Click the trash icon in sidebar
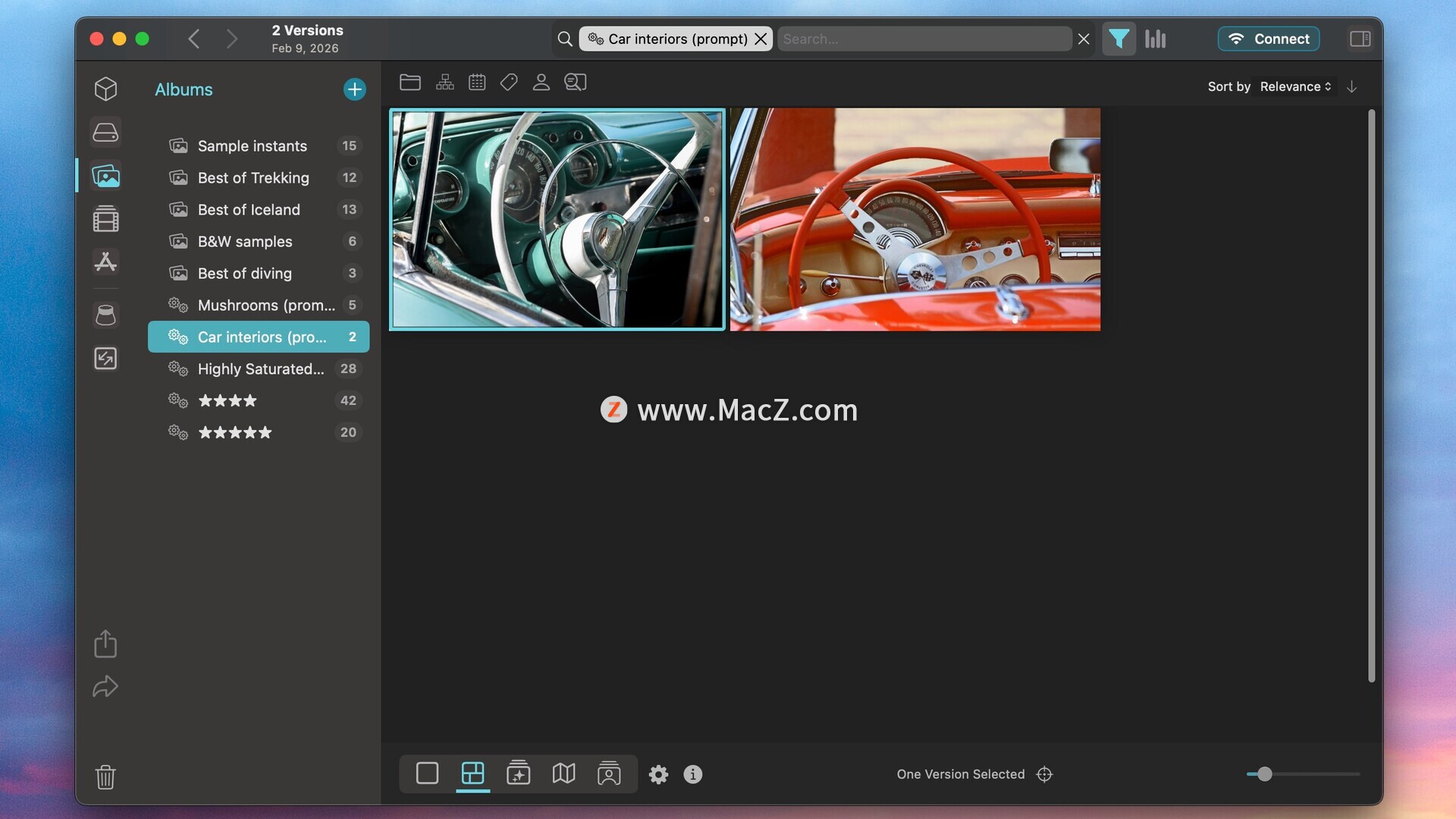The image size is (1456, 819). [105, 777]
